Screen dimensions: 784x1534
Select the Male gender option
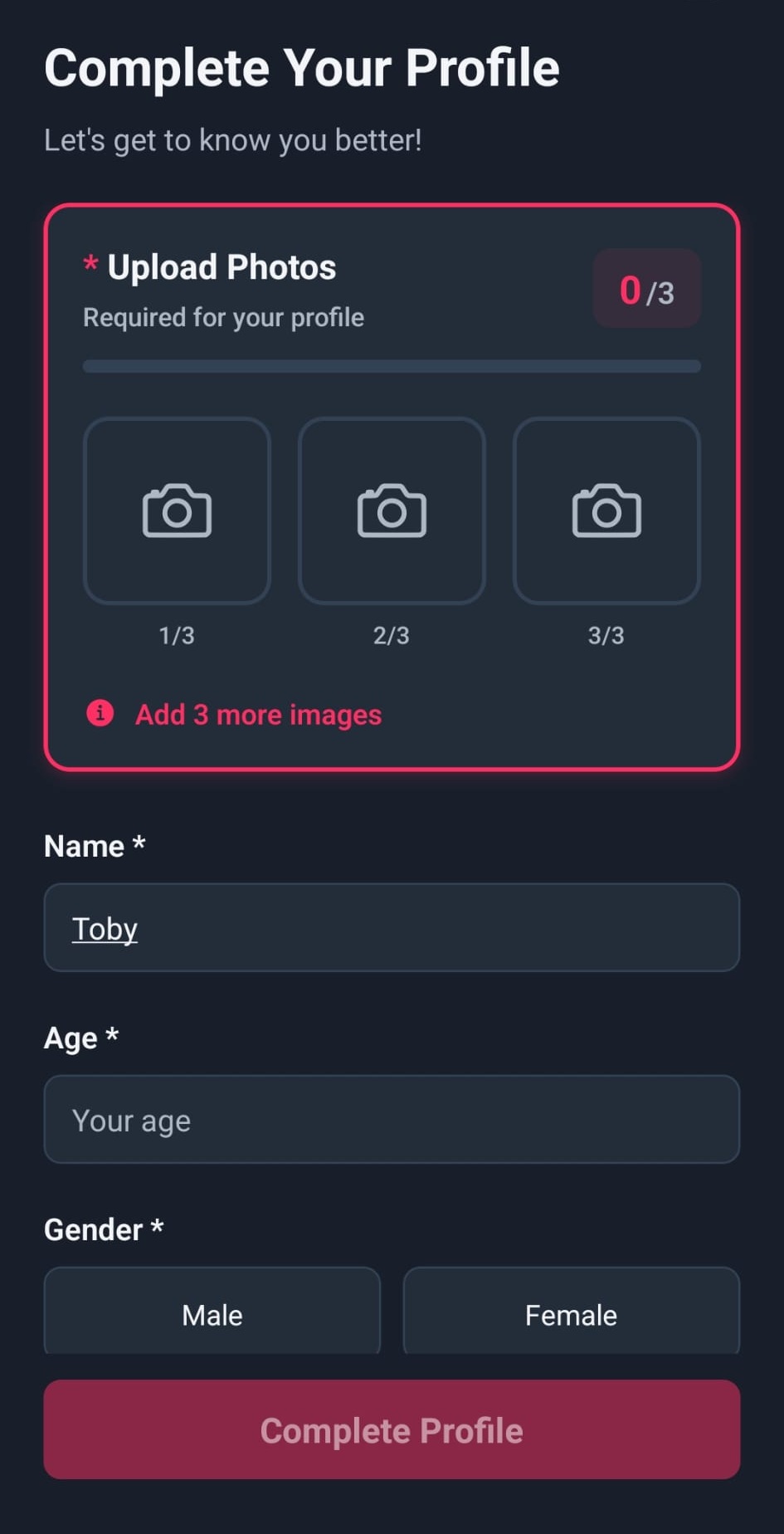coord(212,1312)
